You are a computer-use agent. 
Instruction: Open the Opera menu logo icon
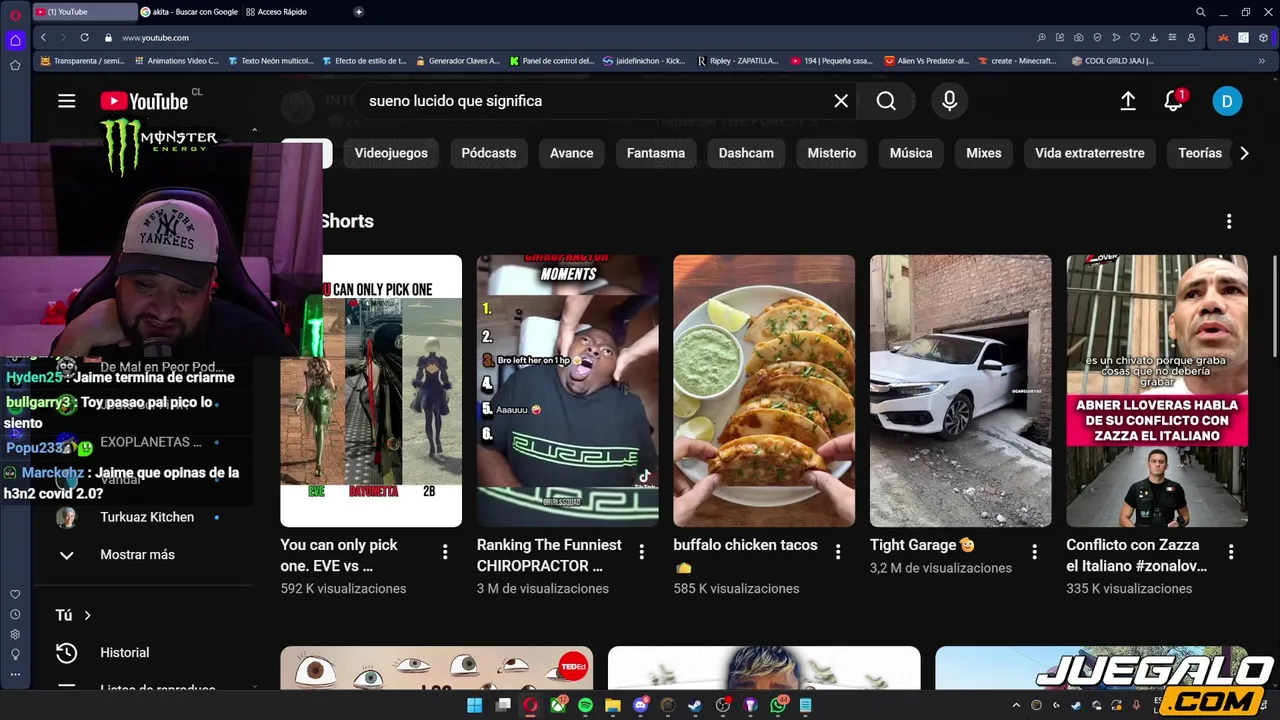(x=15, y=14)
